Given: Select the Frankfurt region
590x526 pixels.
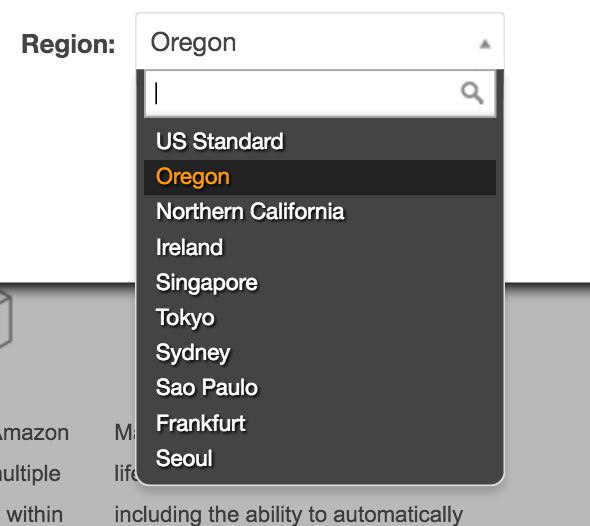Looking at the screenshot, I should [x=320, y=423].
